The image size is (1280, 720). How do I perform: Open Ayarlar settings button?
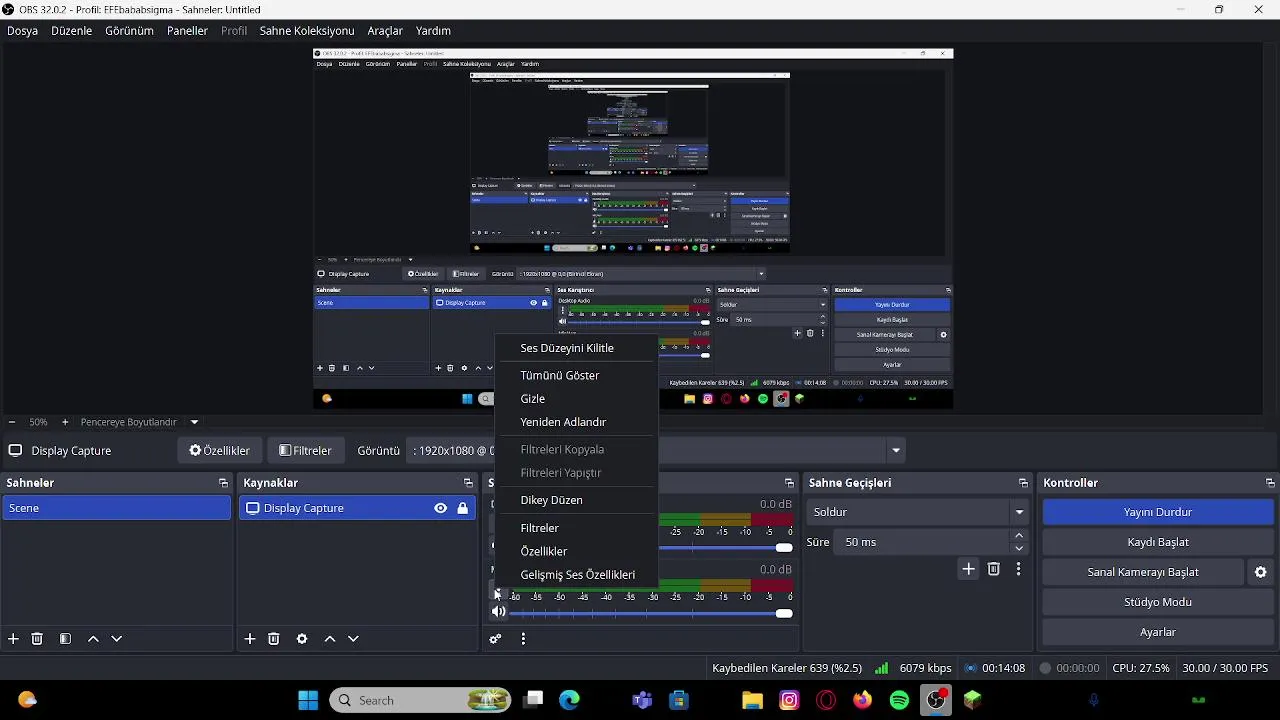pos(1157,632)
